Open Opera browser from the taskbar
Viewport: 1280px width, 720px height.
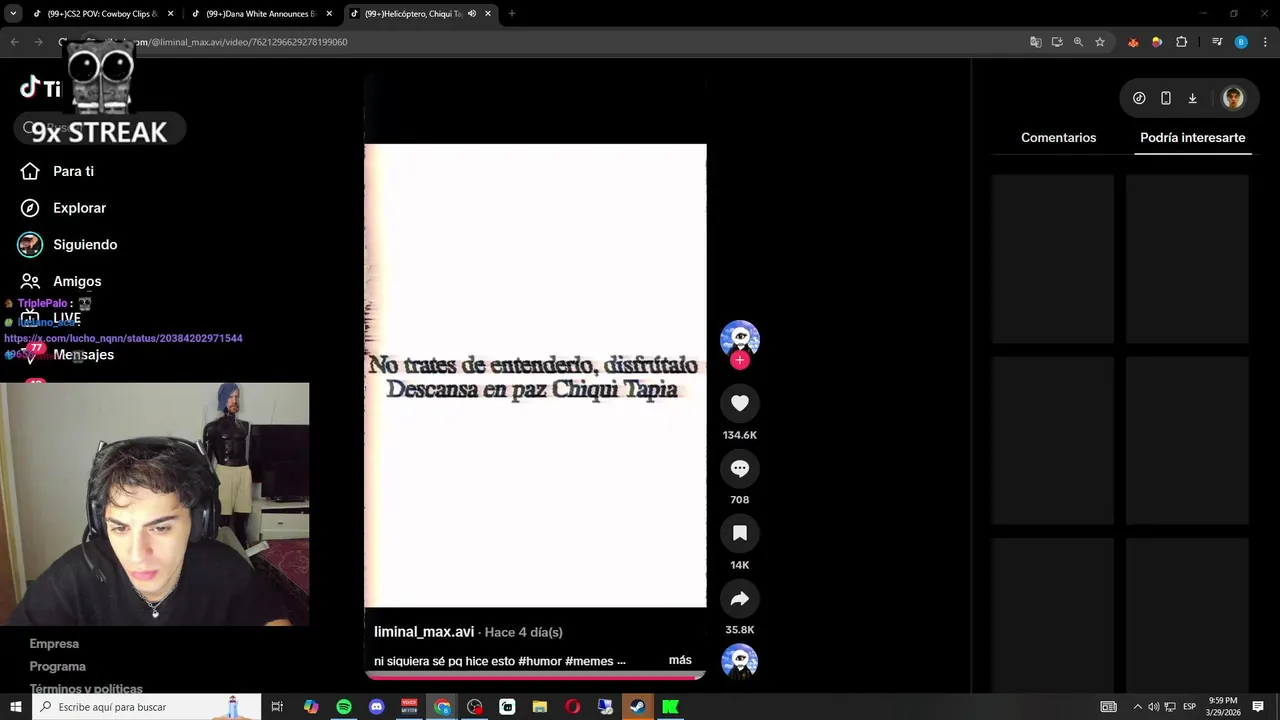[x=572, y=707]
